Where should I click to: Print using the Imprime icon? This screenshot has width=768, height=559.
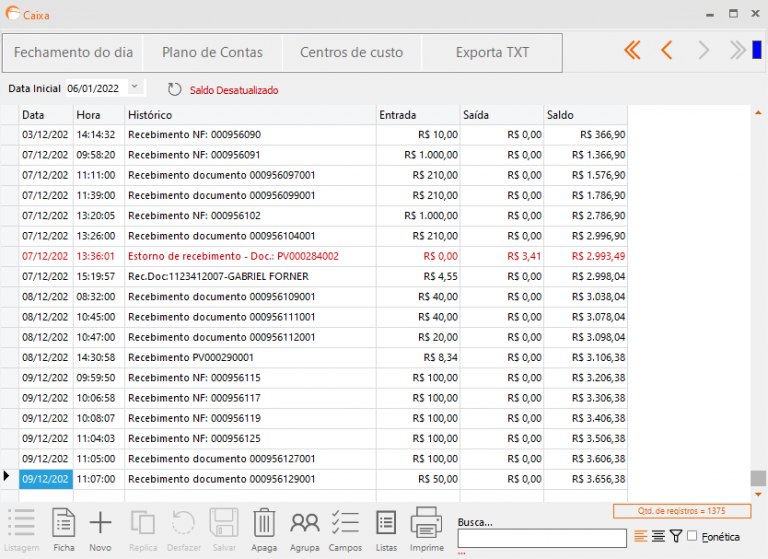(x=426, y=527)
